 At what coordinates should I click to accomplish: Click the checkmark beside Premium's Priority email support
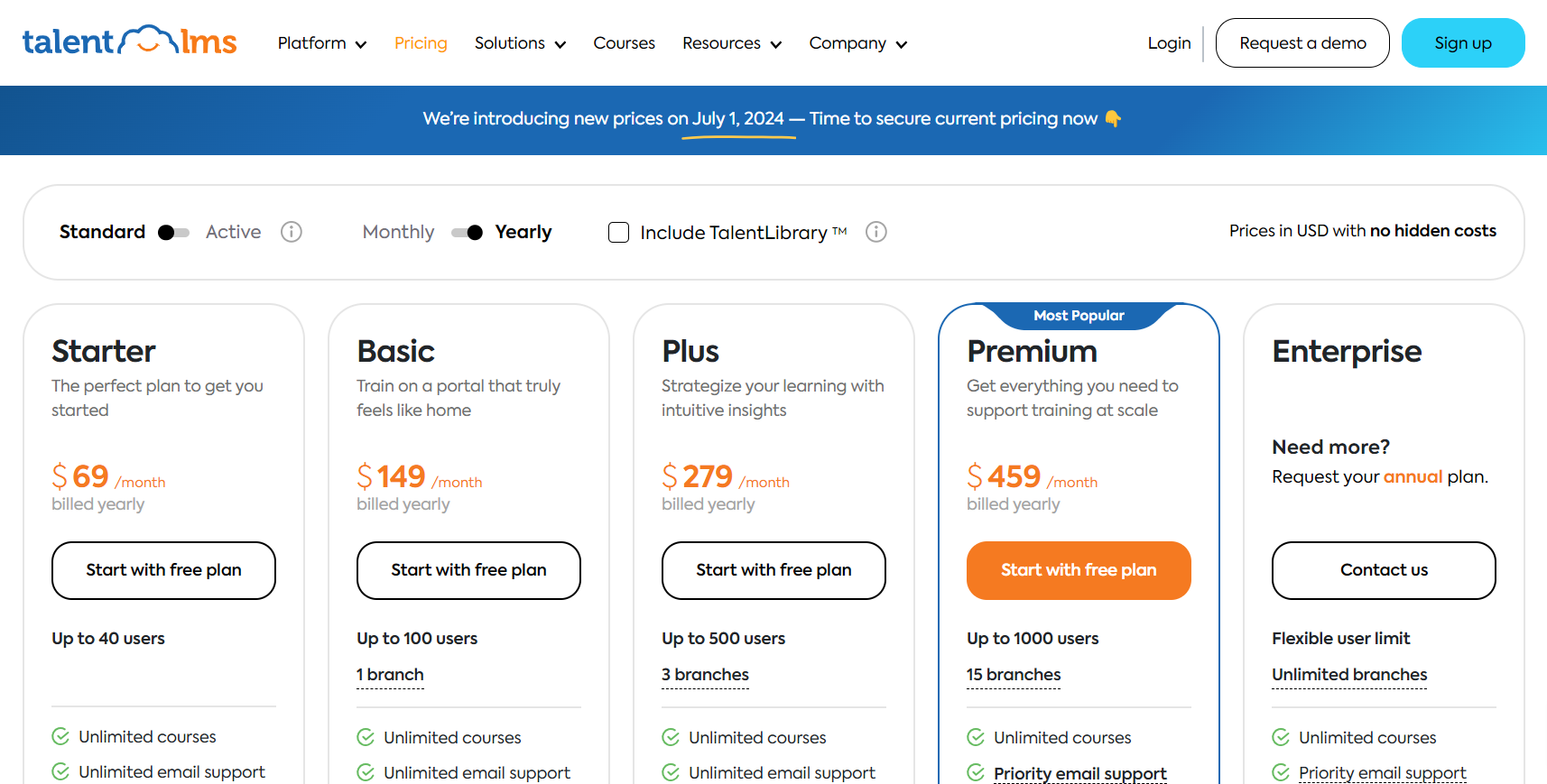(976, 773)
